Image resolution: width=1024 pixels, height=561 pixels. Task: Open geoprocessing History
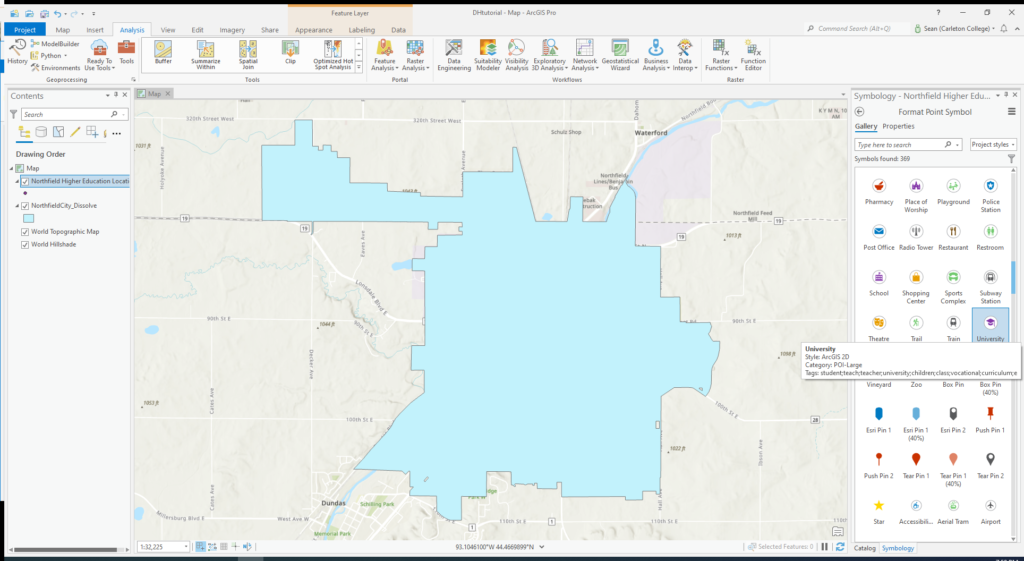[17, 52]
